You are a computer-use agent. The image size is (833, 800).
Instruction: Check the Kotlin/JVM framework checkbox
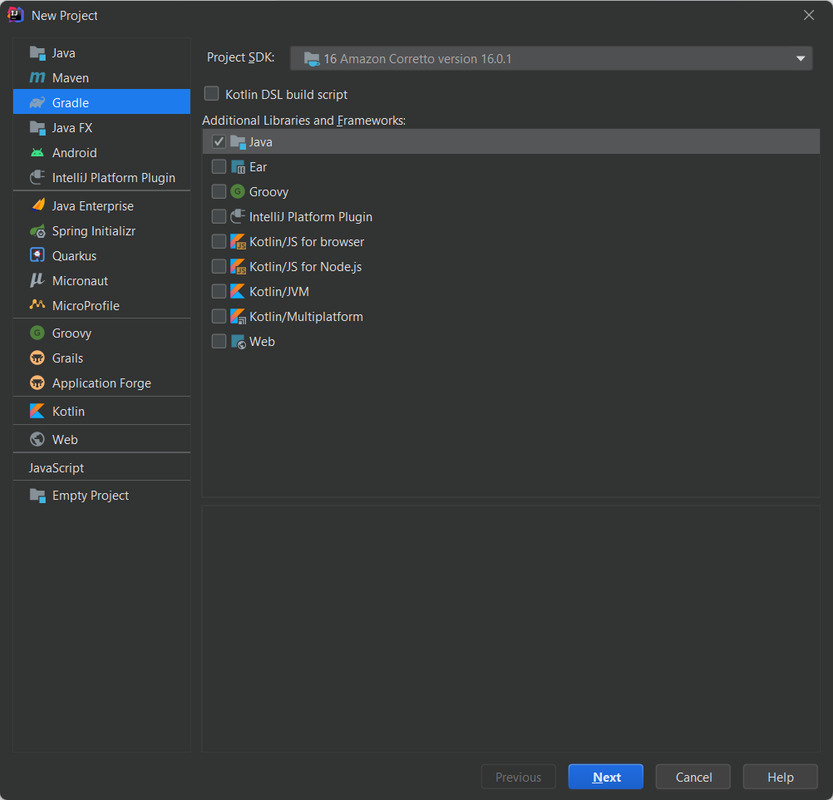218,291
